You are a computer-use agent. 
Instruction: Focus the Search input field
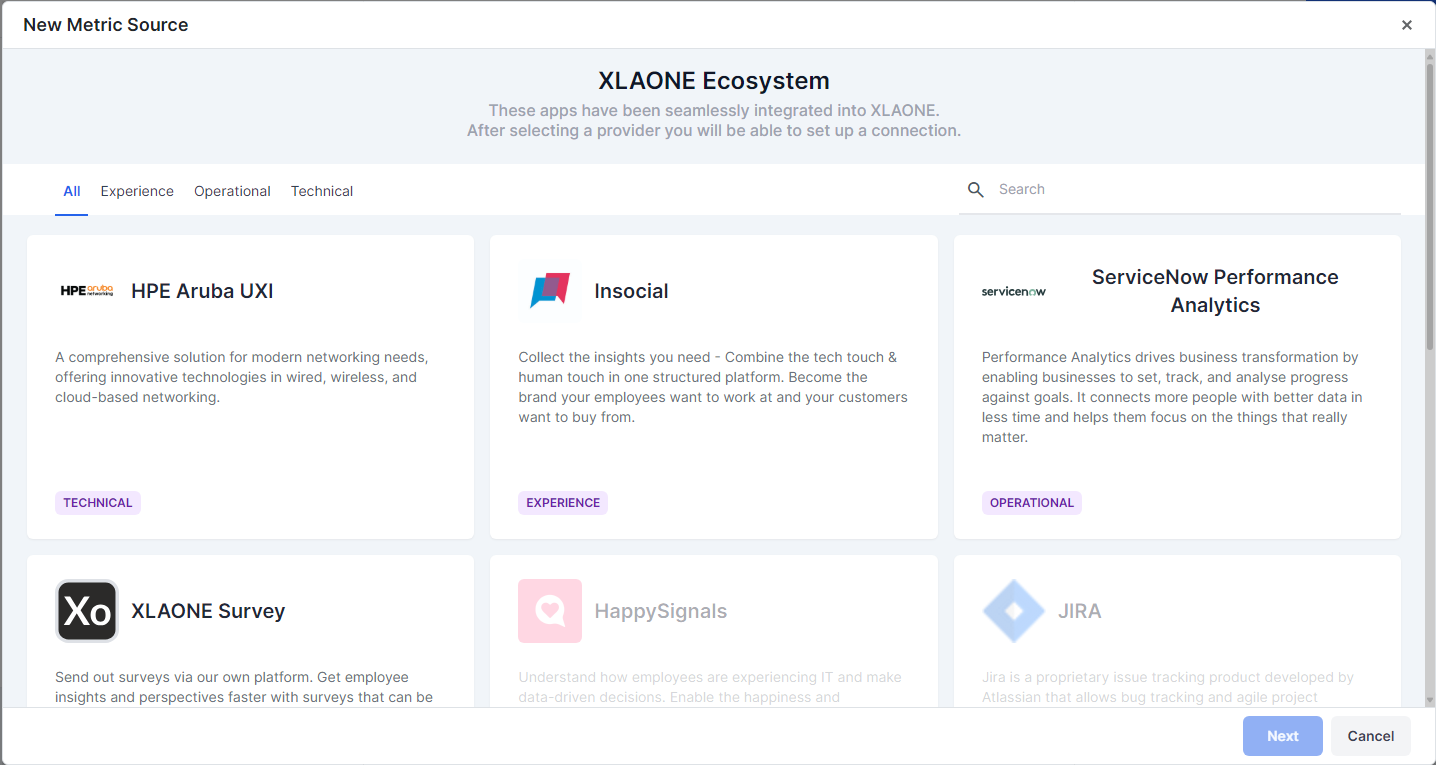coord(1190,190)
